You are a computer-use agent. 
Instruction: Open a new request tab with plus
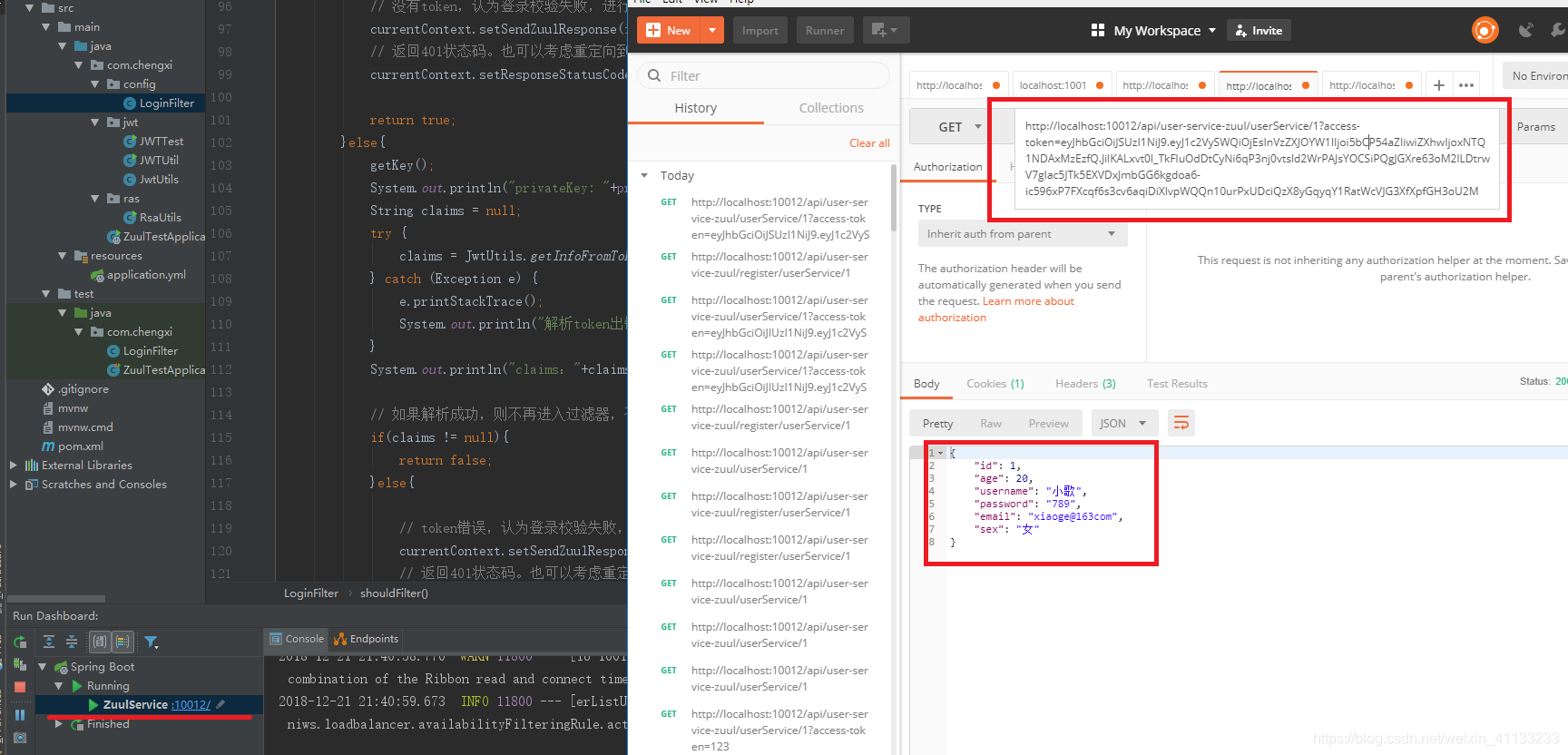click(x=1439, y=85)
